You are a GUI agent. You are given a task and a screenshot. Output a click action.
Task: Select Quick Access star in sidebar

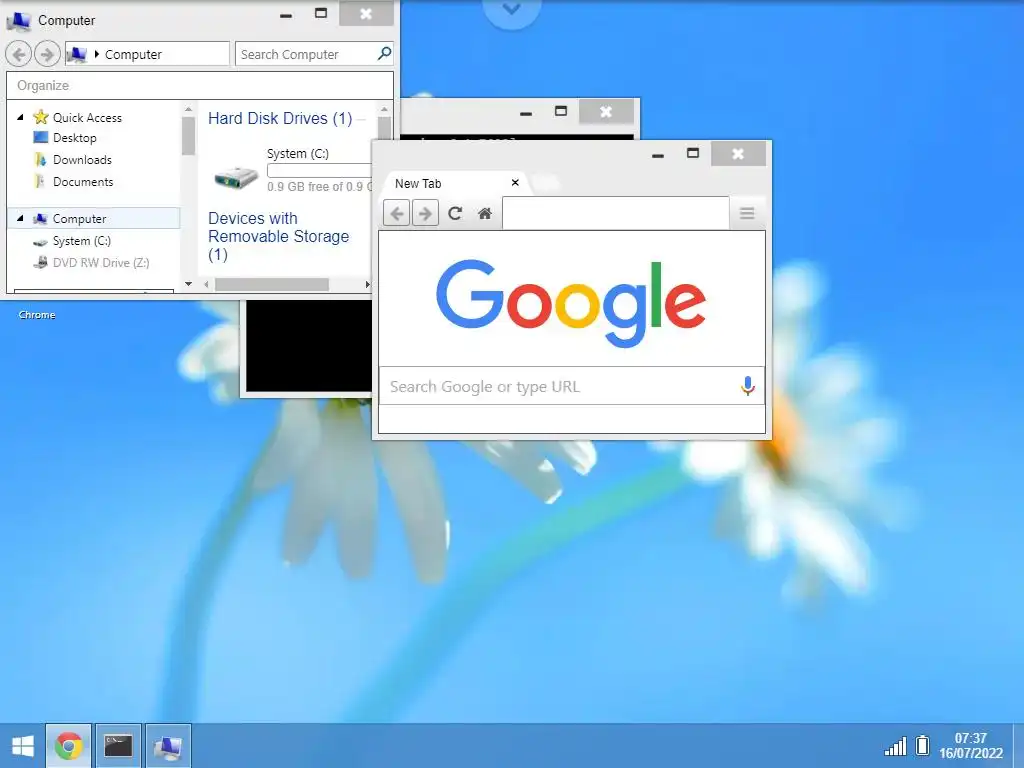pos(41,118)
